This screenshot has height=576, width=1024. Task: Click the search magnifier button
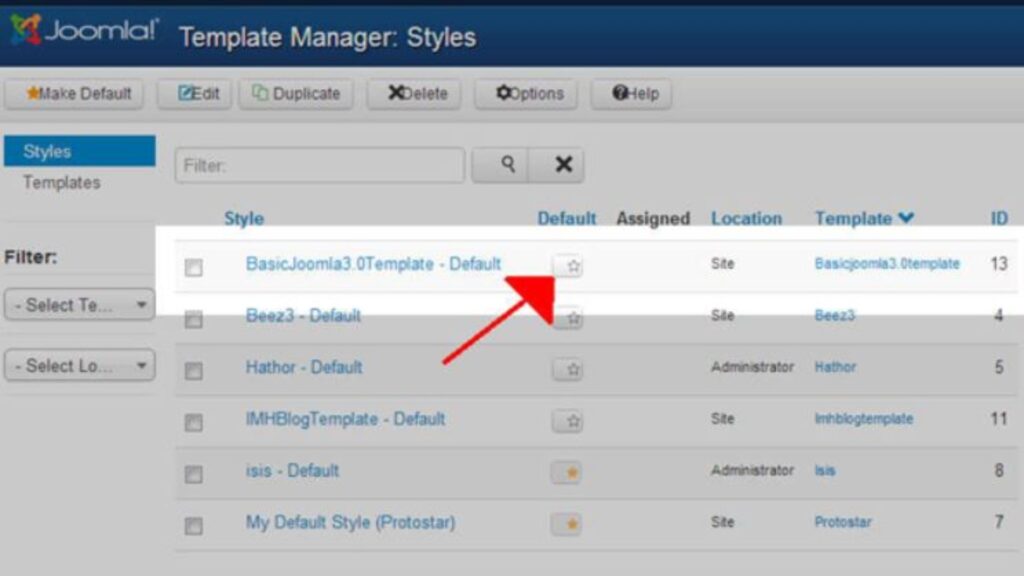[x=500, y=165]
